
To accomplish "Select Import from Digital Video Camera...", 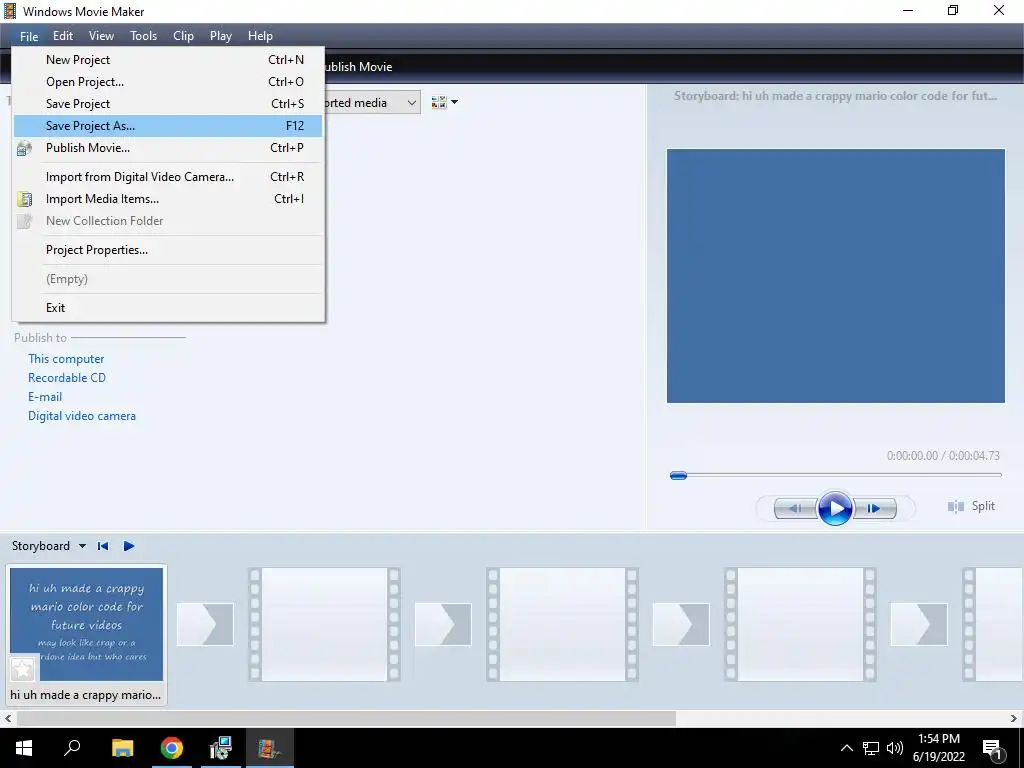I will [168, 177].
